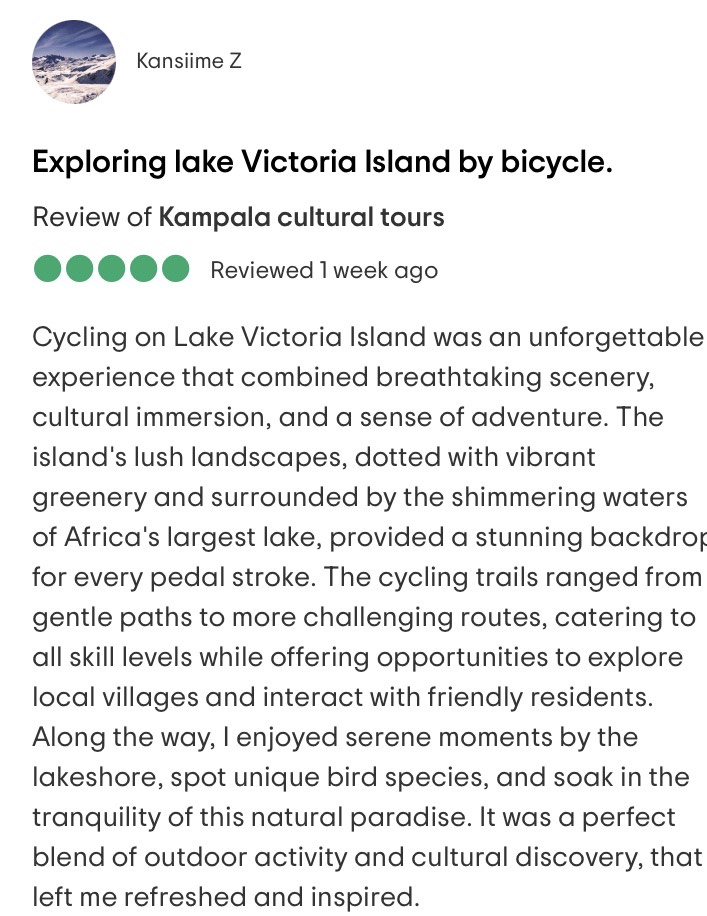Open the Kansiime Z username profile
This screenshot has height=916, width=707.
(x=188, y=61)
